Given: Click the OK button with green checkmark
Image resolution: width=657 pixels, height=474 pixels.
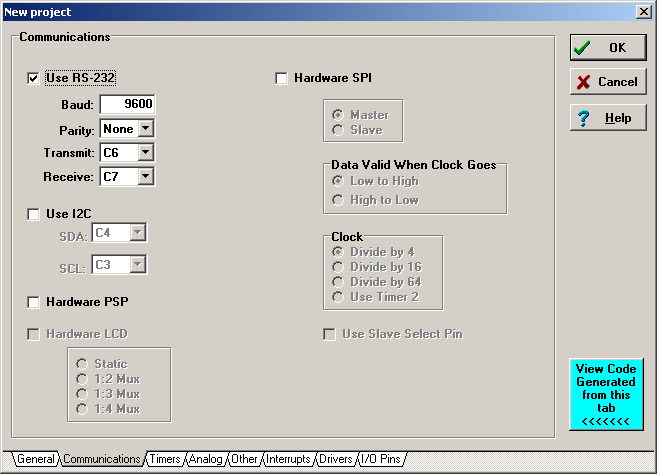Looking at the screenshot, I should coord(607,47).
